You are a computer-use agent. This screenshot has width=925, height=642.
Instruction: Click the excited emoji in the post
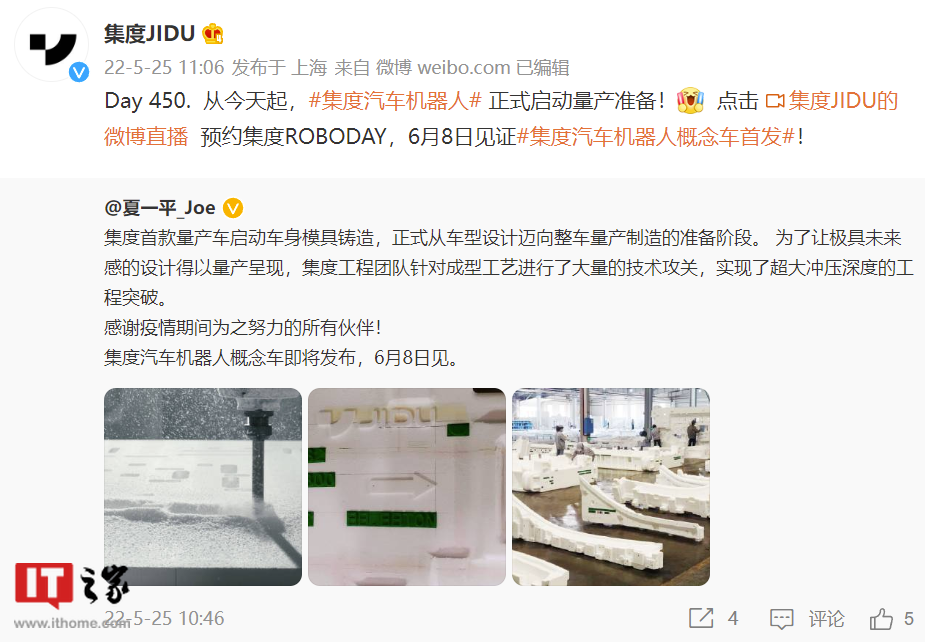(x=690, y=100)
